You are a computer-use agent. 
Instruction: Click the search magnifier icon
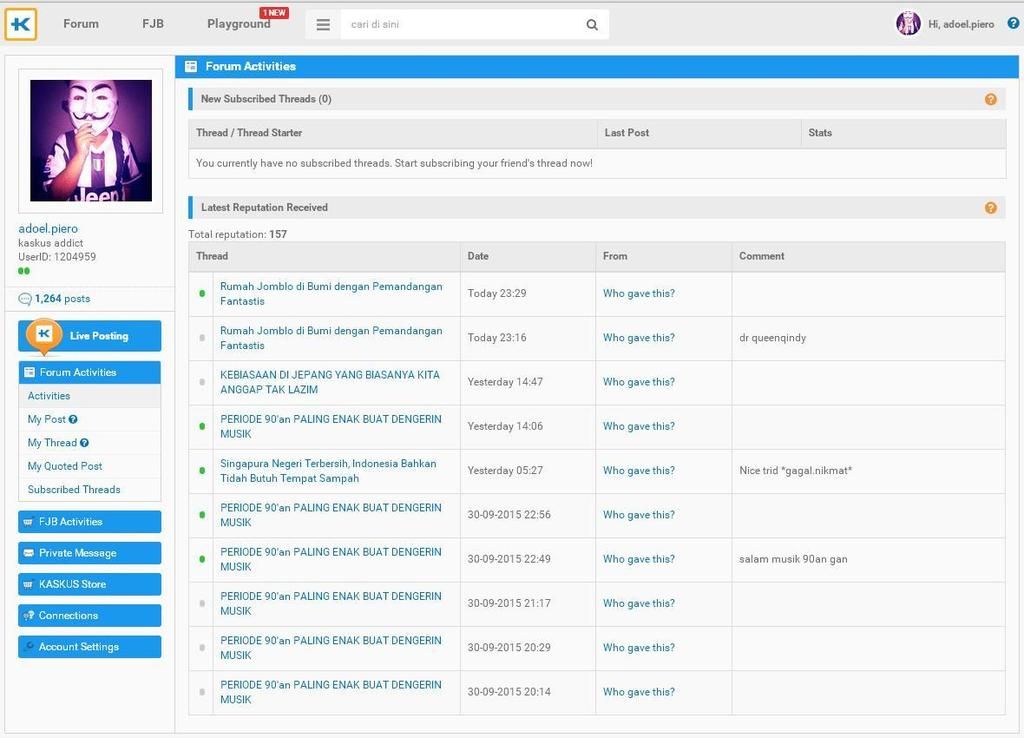tap(592, 25)
